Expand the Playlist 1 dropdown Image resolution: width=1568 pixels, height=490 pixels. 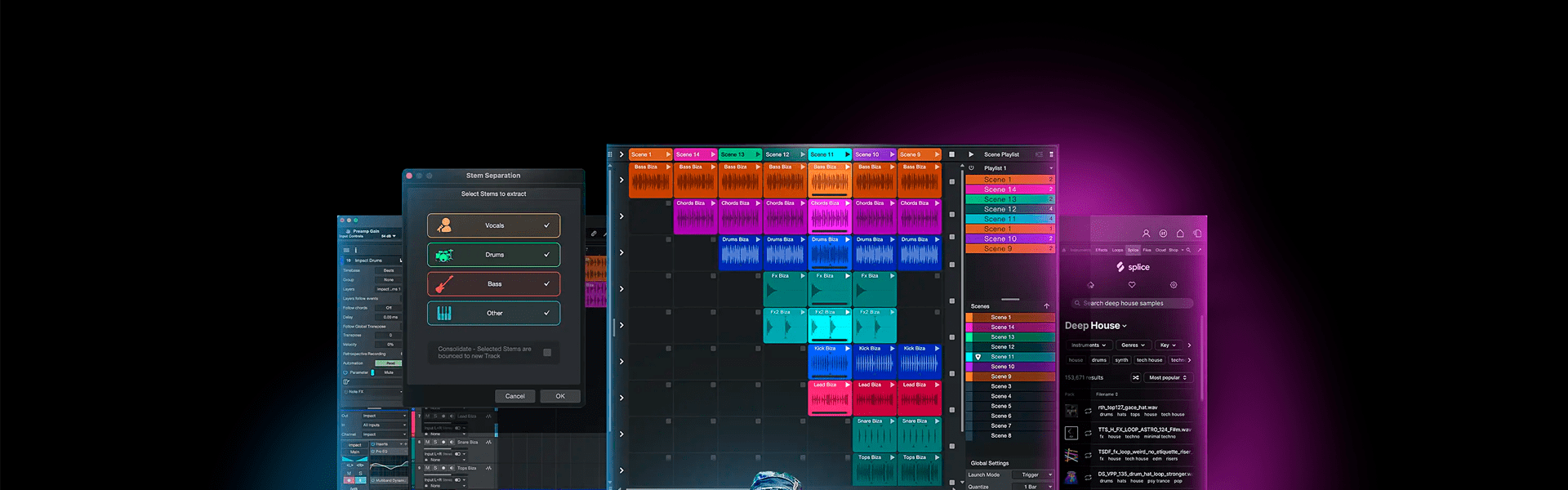(x=1051, y=168)
